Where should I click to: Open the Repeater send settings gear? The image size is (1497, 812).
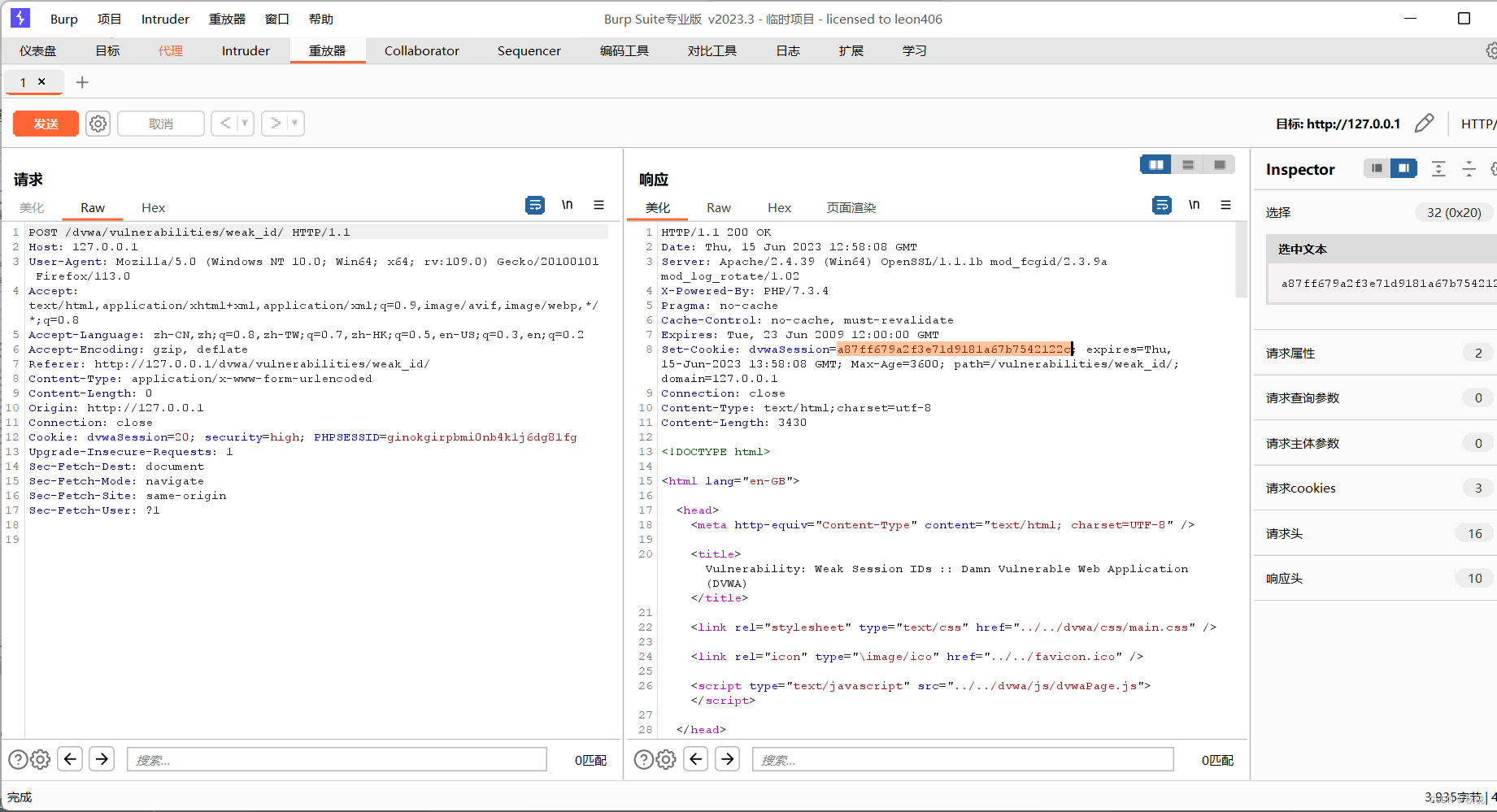pyautogui.click(x=98, y=124)
